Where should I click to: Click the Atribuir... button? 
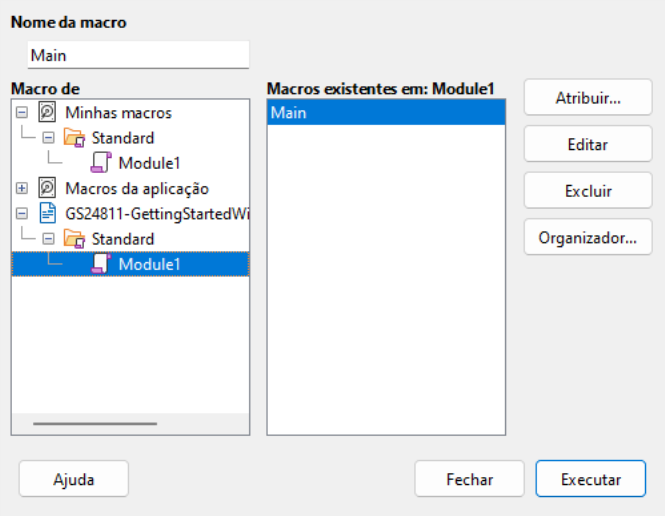click(x=588, y=97)
